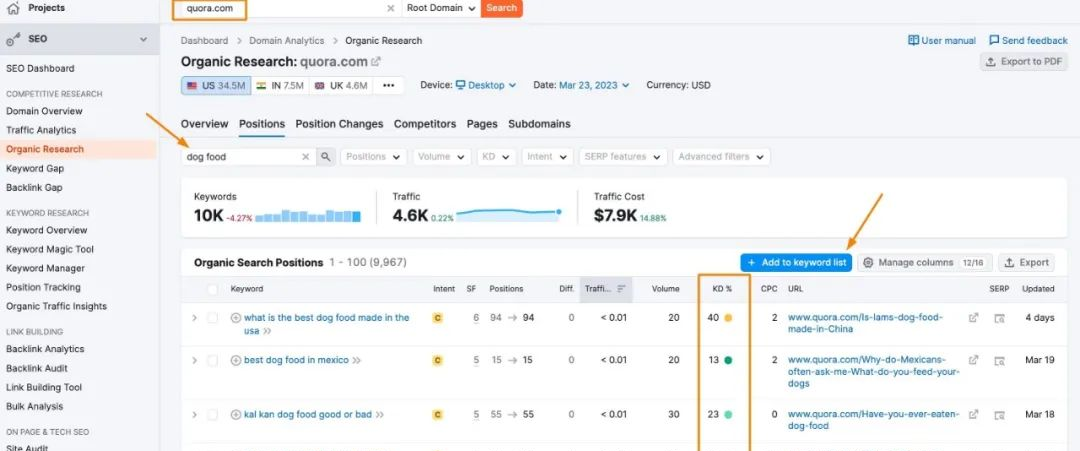Run the keyword filter search magnifier
Image resolution: width=1080 pixels, height=451 pixels.
coord(325,157)
